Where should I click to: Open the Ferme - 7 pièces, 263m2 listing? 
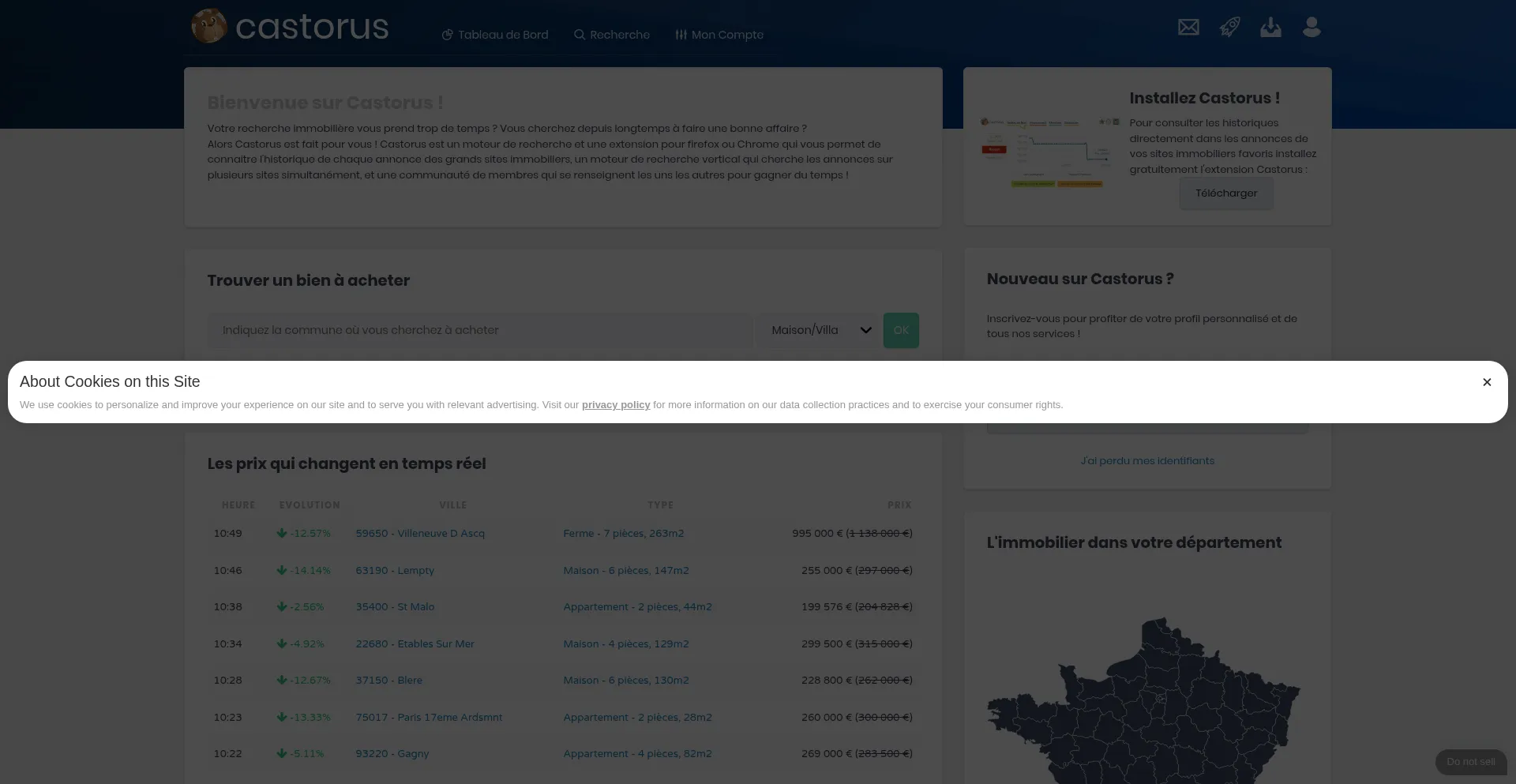point(623,534)
